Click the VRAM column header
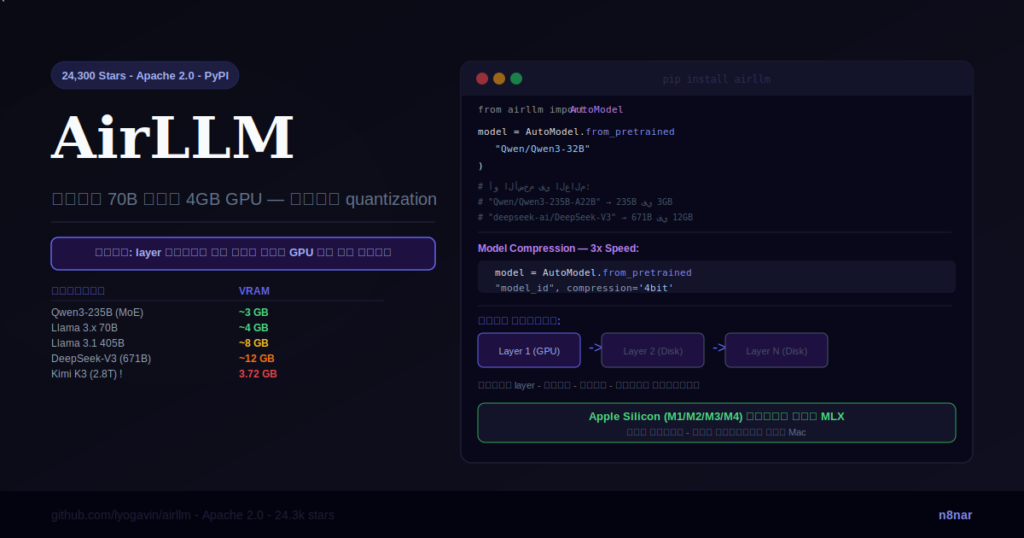Screen dimensions: 1024x538 (254, 291)
